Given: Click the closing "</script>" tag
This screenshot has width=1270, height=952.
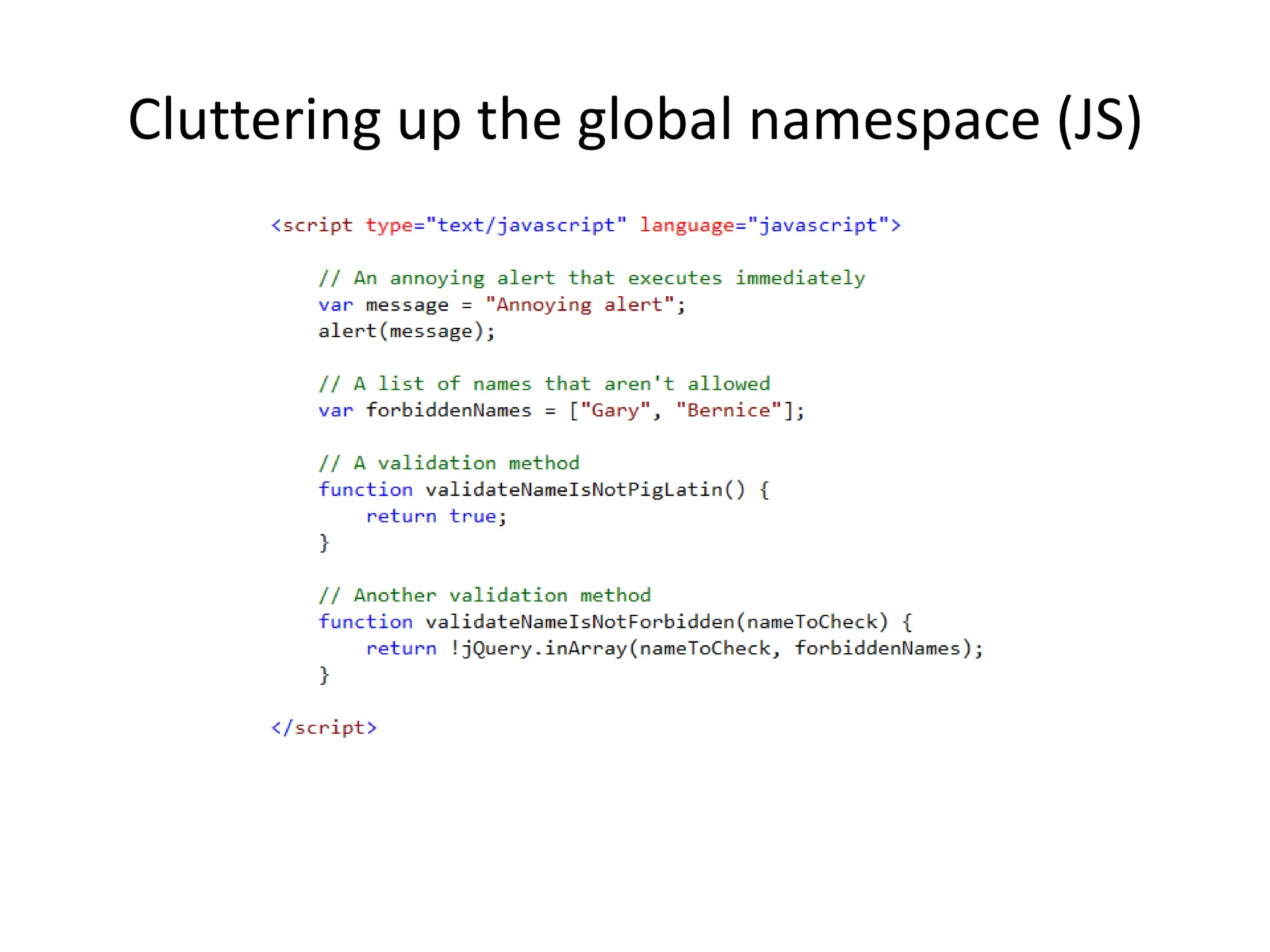Looking at the screenshot, I should tap(324, 728).
